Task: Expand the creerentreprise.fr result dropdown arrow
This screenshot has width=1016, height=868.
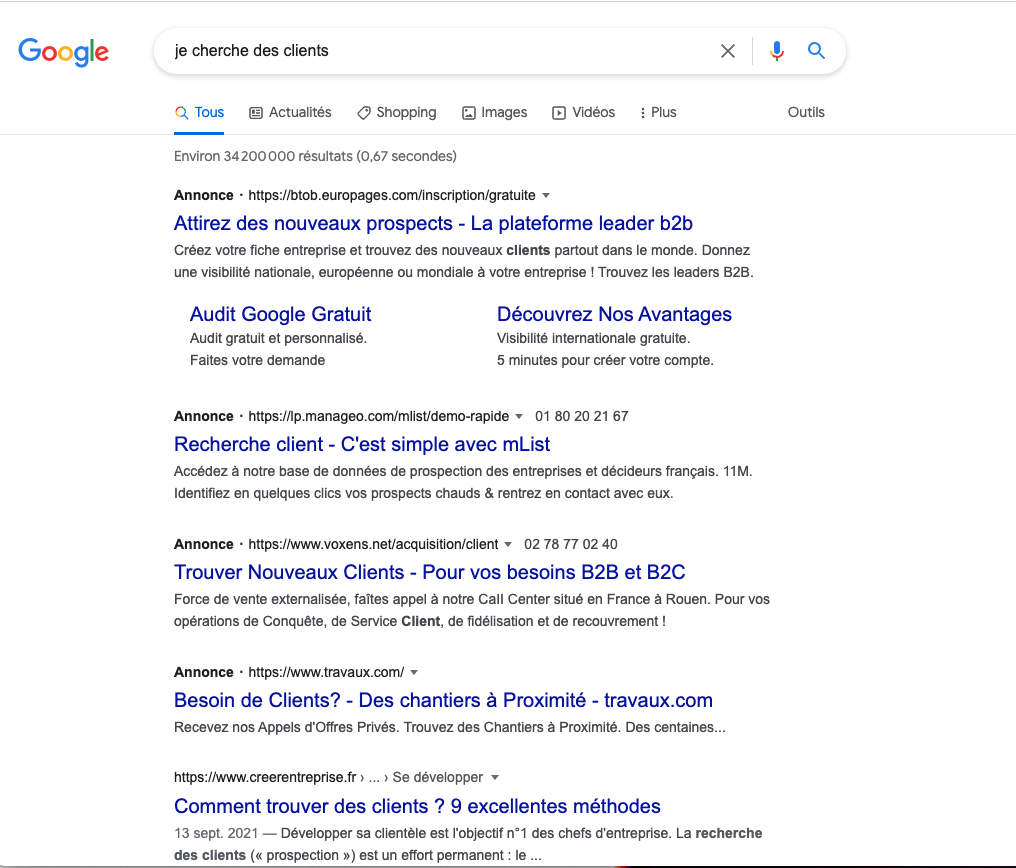Action: pos(495,778)
